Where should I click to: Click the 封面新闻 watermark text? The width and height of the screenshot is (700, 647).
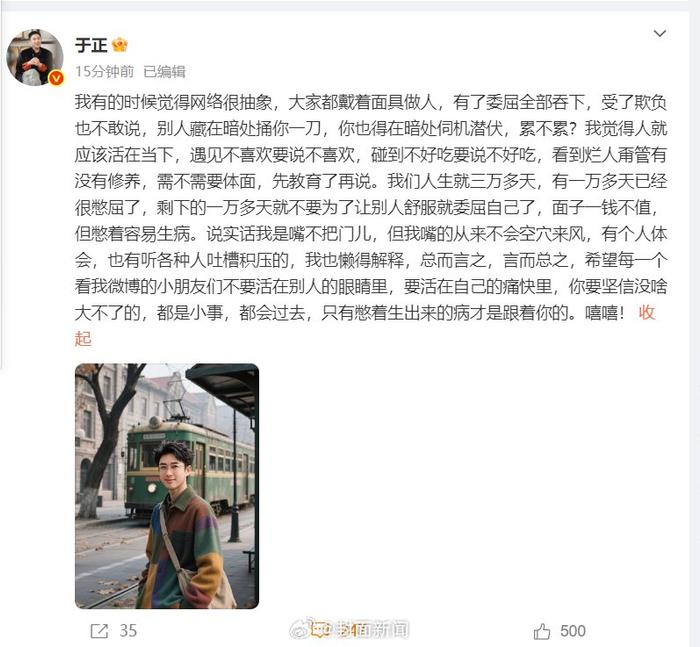point(371,630)
